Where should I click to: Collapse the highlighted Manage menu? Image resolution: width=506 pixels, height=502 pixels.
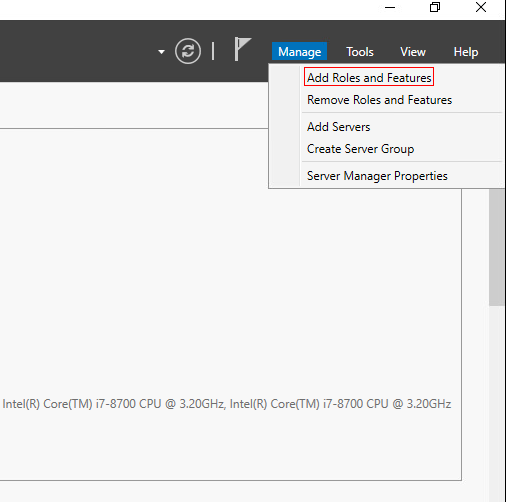tap(299, 51)
